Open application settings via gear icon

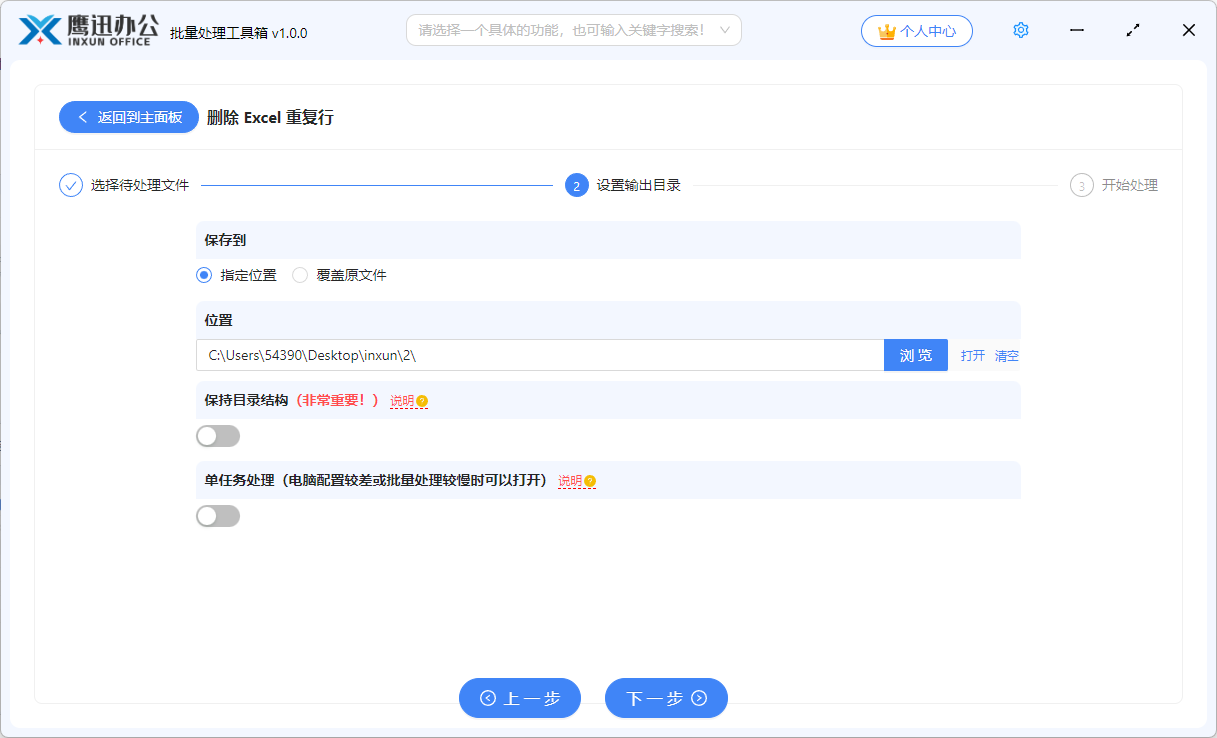point(1020,30)
